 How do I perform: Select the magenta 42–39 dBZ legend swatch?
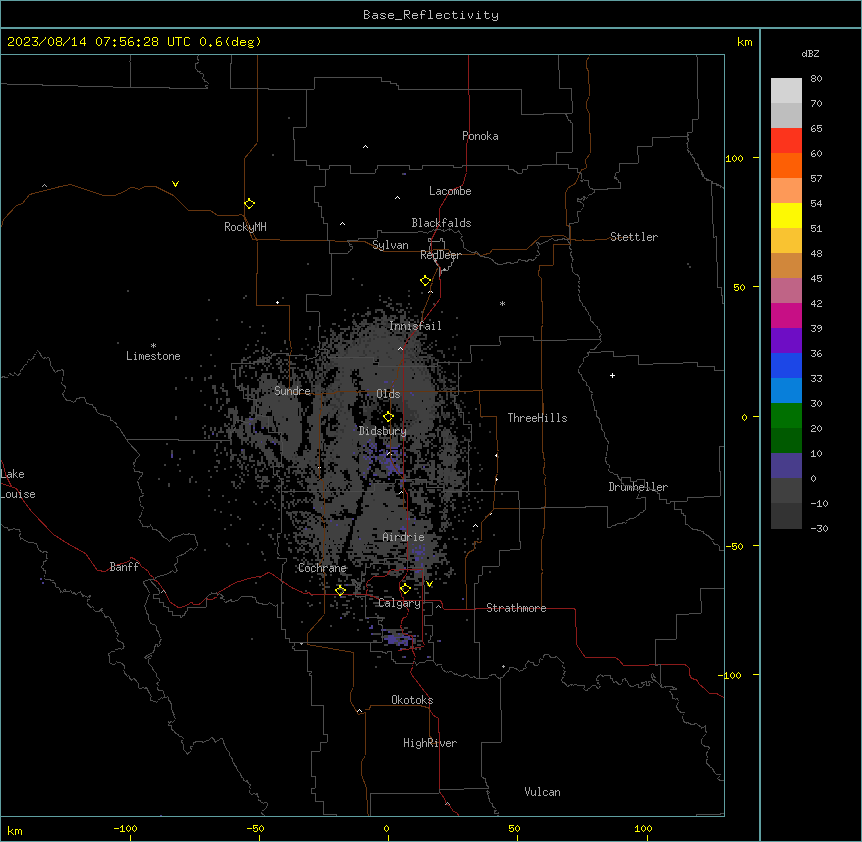[x=786, y=315]
